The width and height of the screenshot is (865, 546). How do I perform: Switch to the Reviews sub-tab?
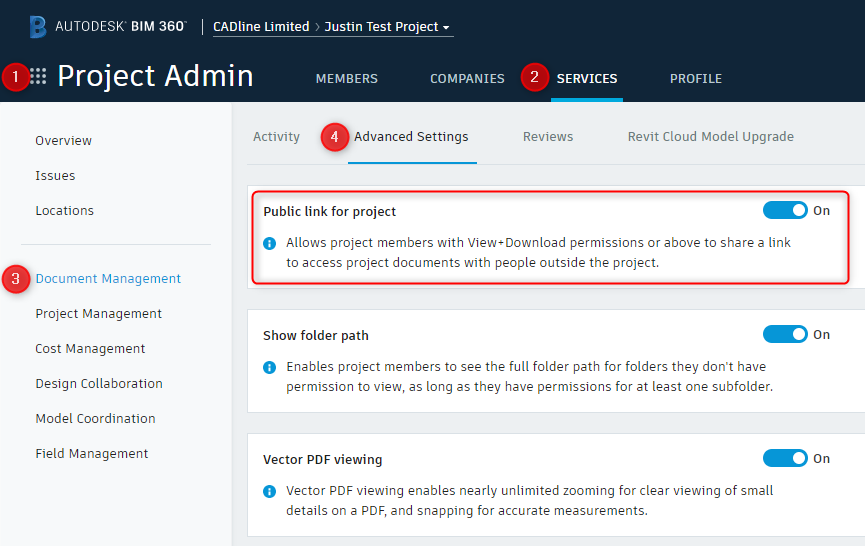coord(548,137)
